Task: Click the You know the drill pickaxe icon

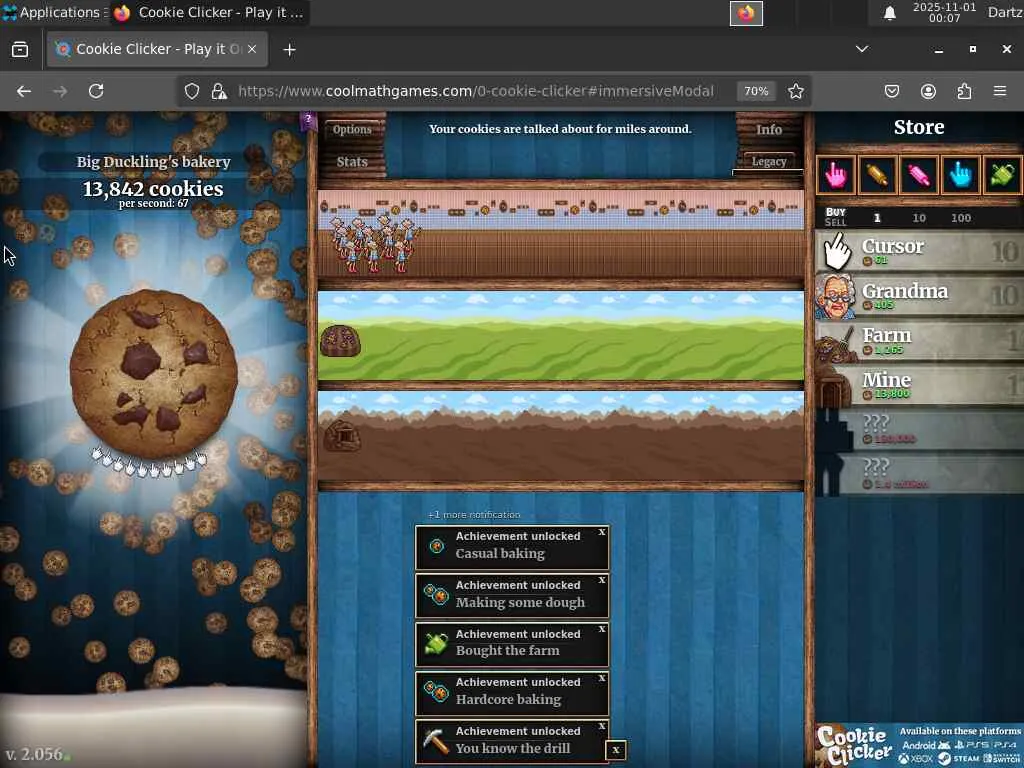Action: coord(436,741)
